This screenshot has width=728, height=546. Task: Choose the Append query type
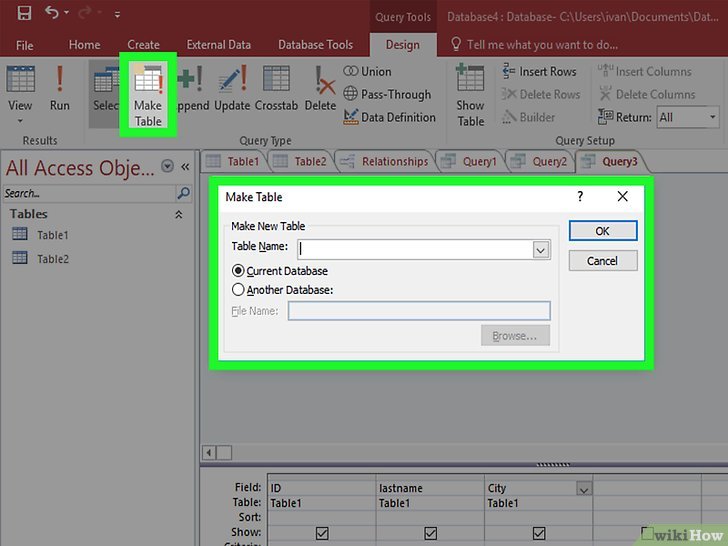tap(193, 88)
